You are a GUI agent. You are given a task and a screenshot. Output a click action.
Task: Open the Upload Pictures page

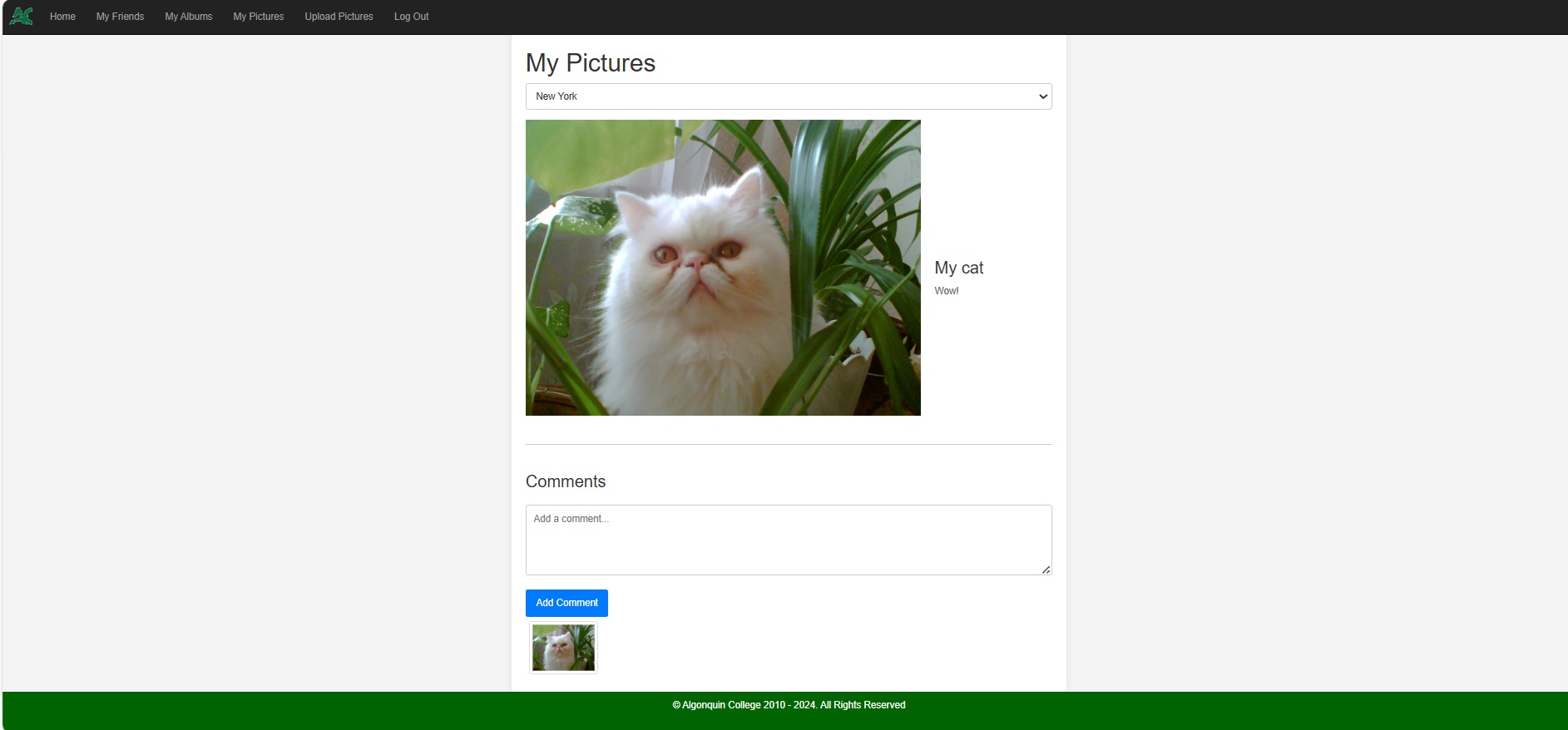coord(339,17)
